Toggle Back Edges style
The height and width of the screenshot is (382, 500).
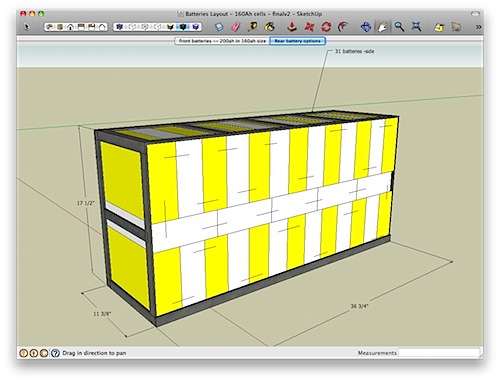[132, 27]
